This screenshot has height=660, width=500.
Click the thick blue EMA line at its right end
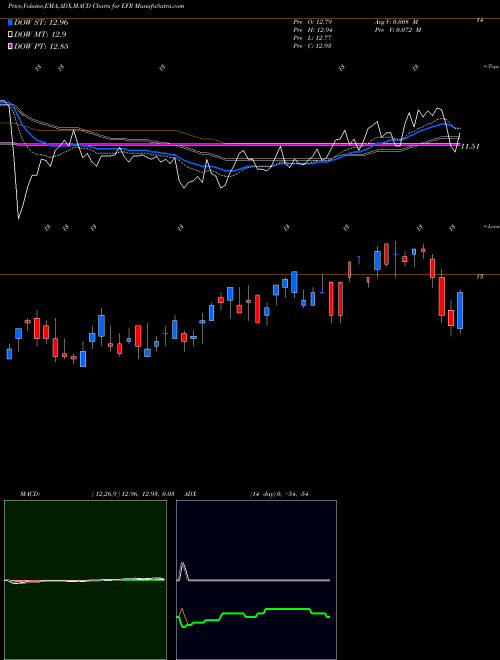pos(457,128)
